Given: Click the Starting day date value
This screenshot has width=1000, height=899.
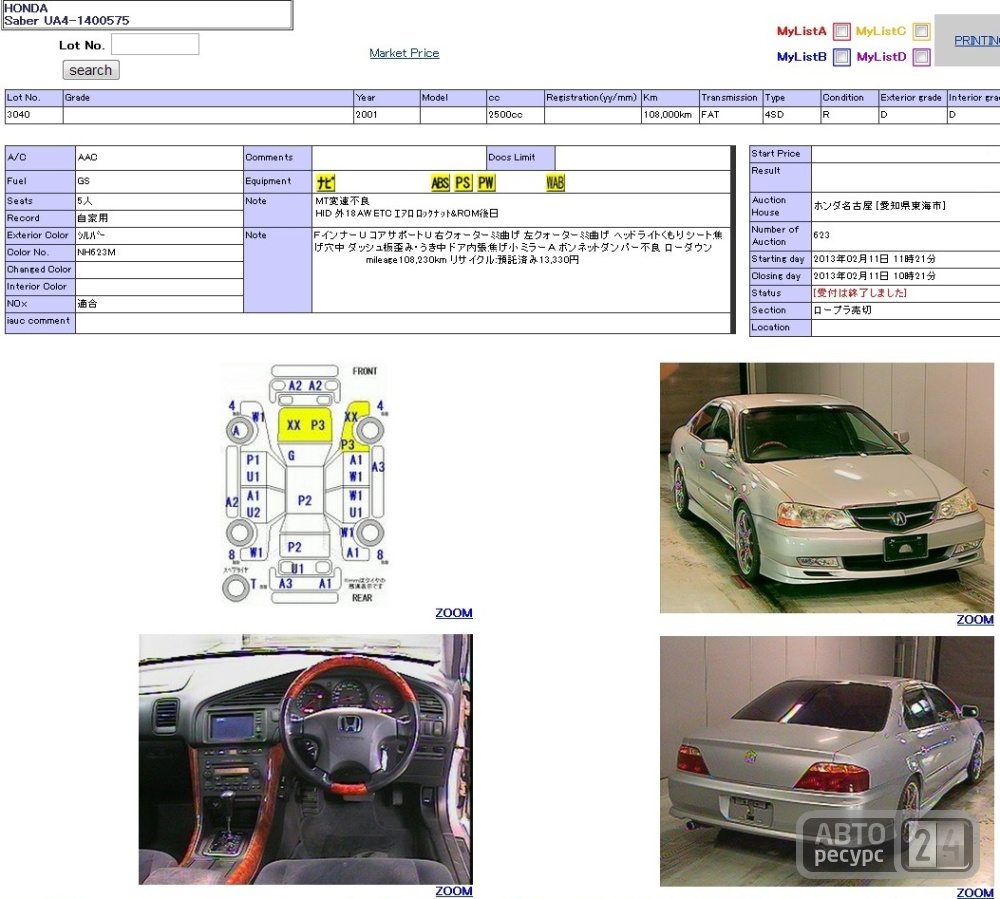Looking at the screenshot, I should 874,259.
